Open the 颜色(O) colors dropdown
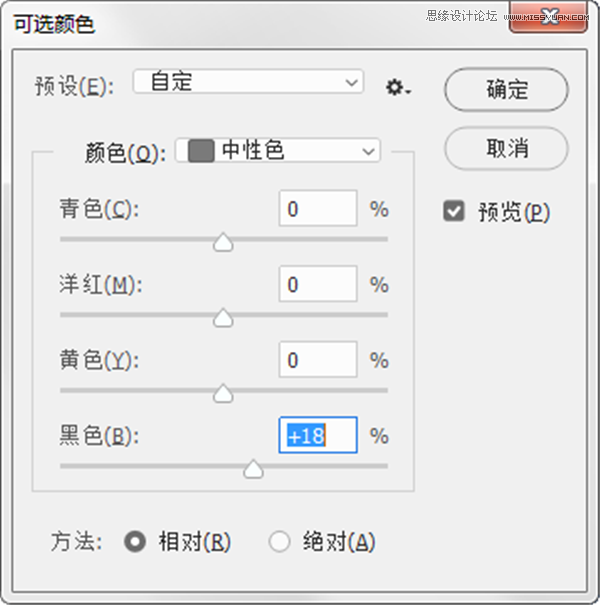 pyautogui.click(x=278, y=150)
